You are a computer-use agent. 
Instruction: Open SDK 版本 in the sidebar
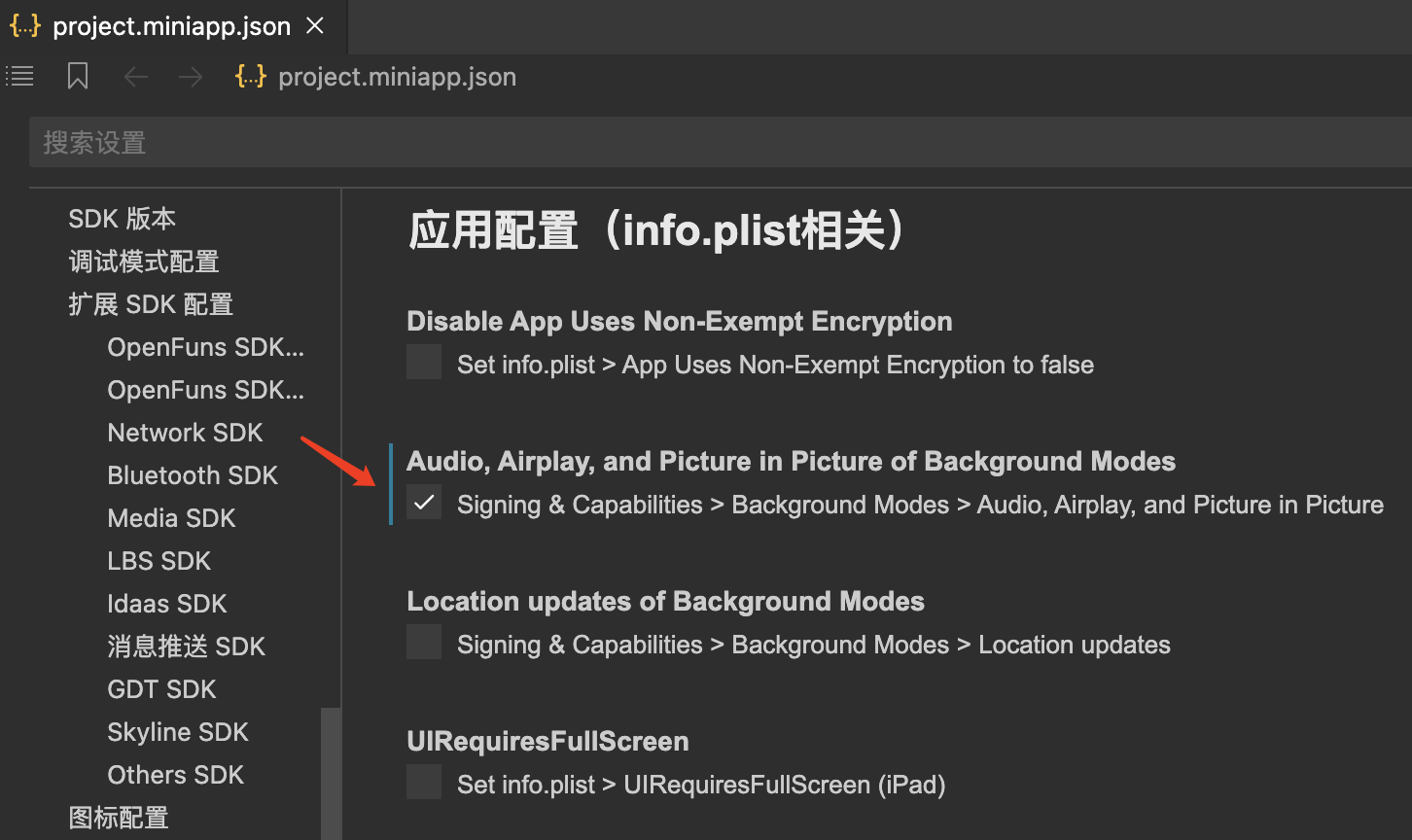click(x=123, y=219)
